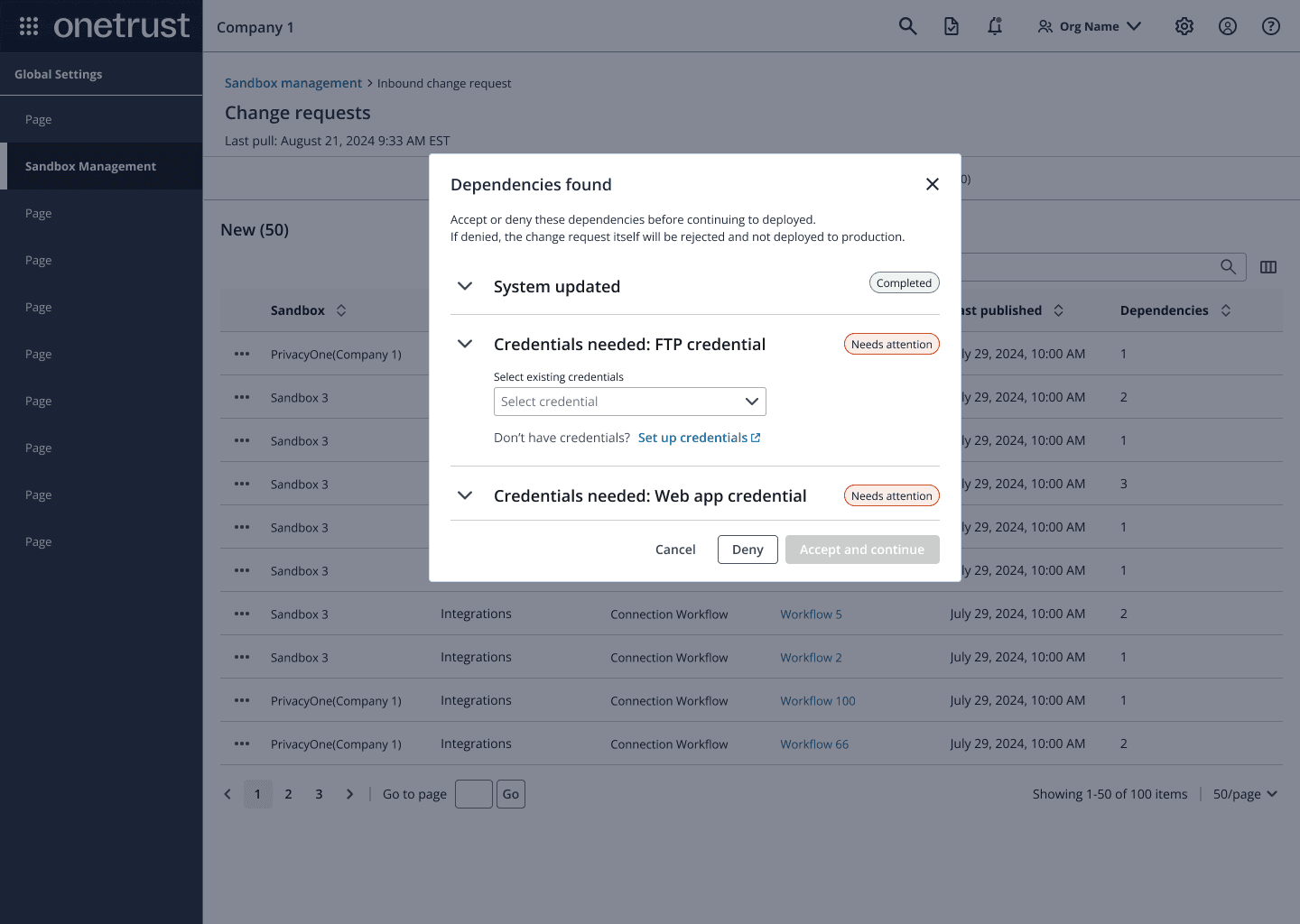Go to page 2

coord(288,794)
